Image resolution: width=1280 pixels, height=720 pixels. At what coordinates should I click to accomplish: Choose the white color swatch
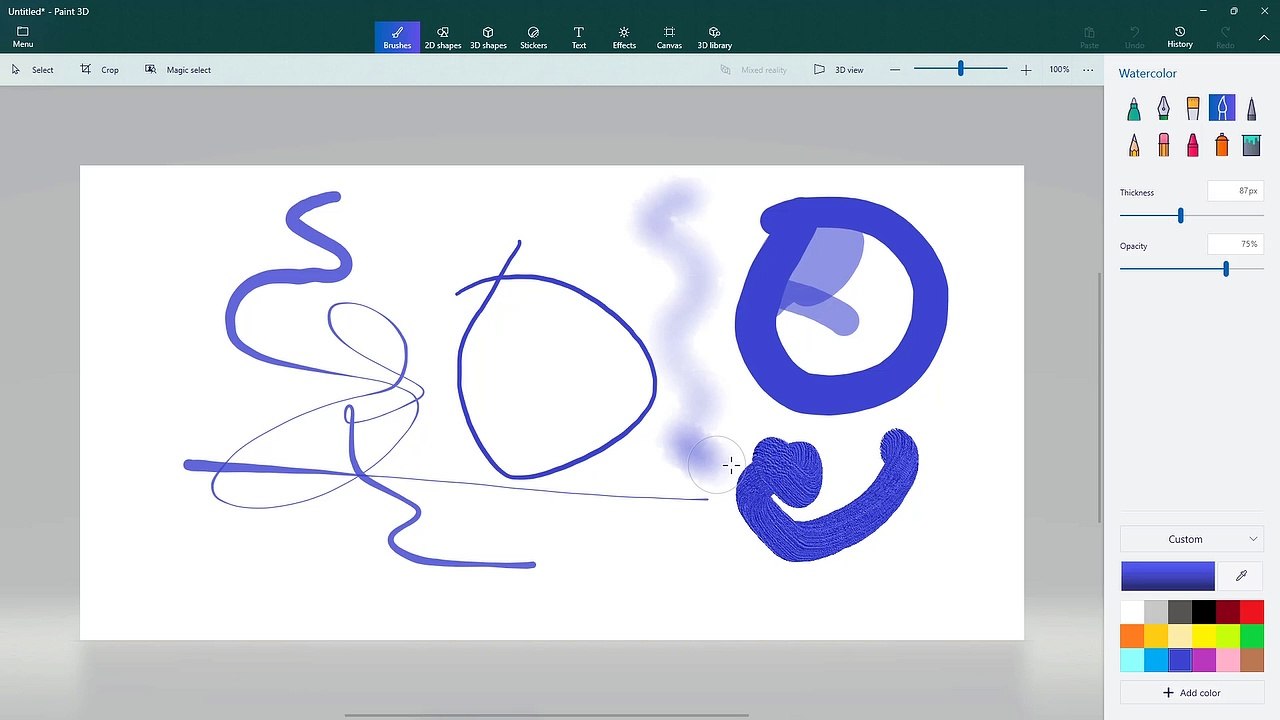[1132, 612]
